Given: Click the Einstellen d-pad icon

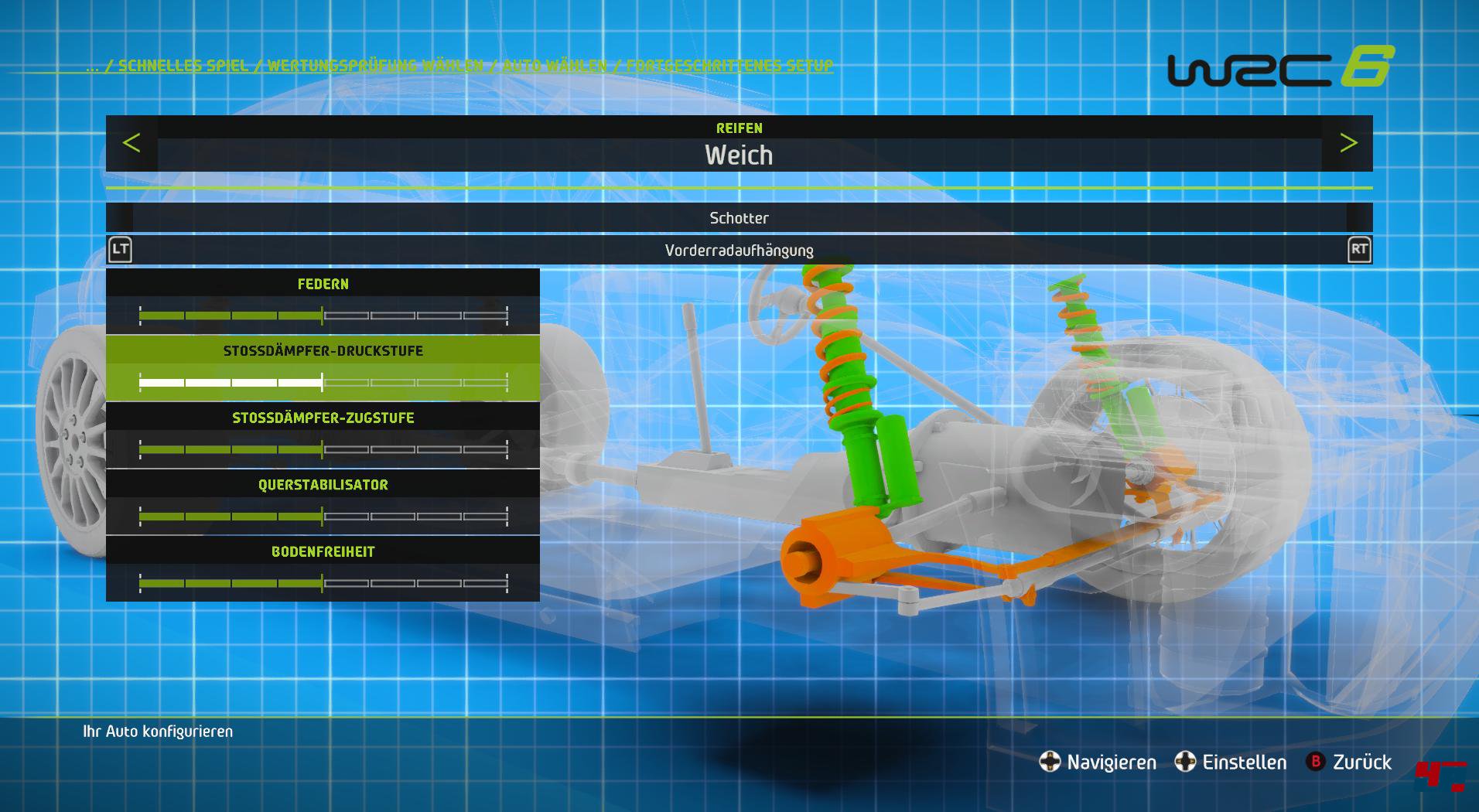Looking at the screenshot, I should click(x=1185, y=763).
